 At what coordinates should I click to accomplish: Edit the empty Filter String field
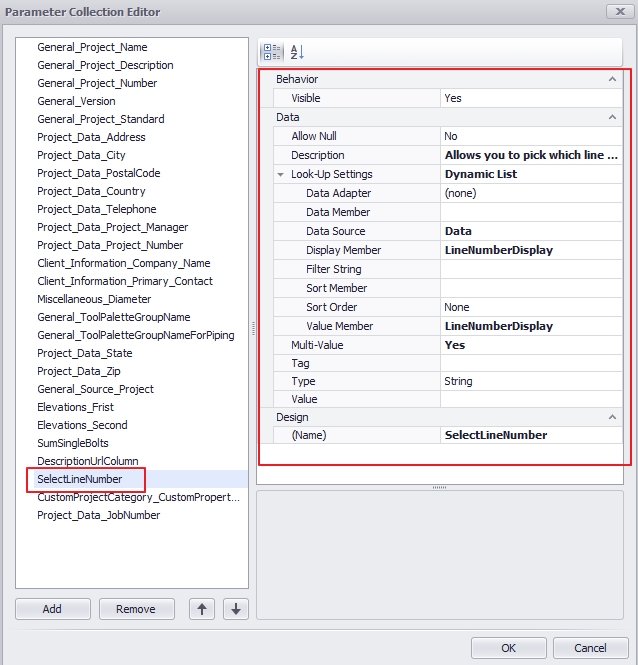point(531,269)
